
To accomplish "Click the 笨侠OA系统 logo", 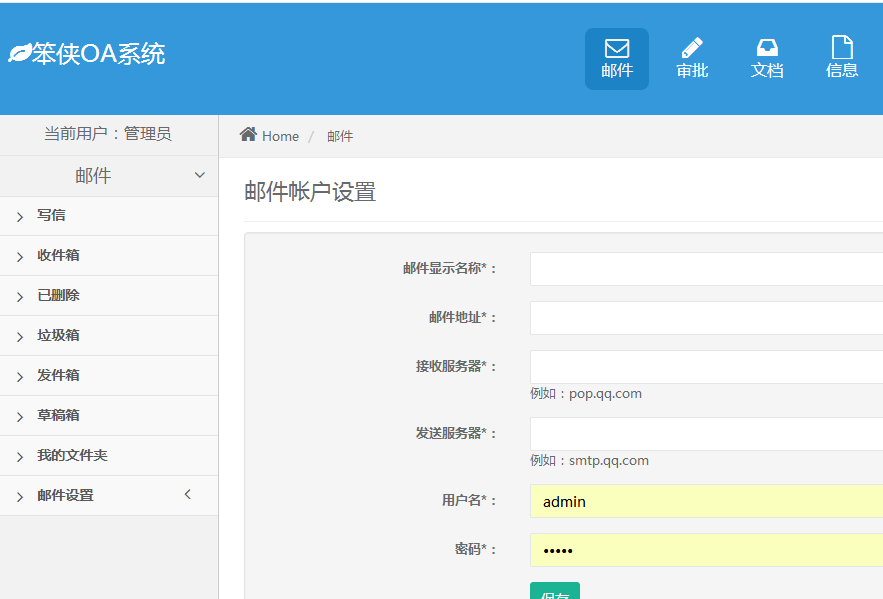I will click(x=87, y=53).
